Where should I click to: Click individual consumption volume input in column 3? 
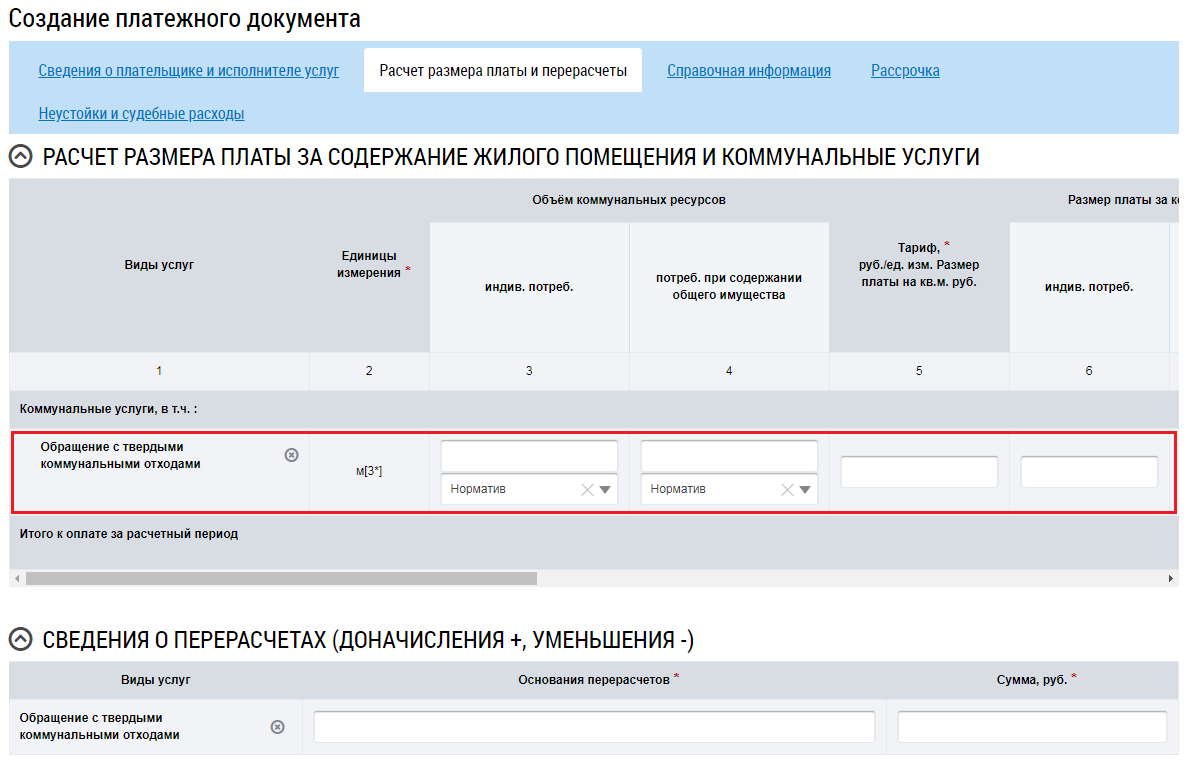pyautogui.click(x=529, y=456)
